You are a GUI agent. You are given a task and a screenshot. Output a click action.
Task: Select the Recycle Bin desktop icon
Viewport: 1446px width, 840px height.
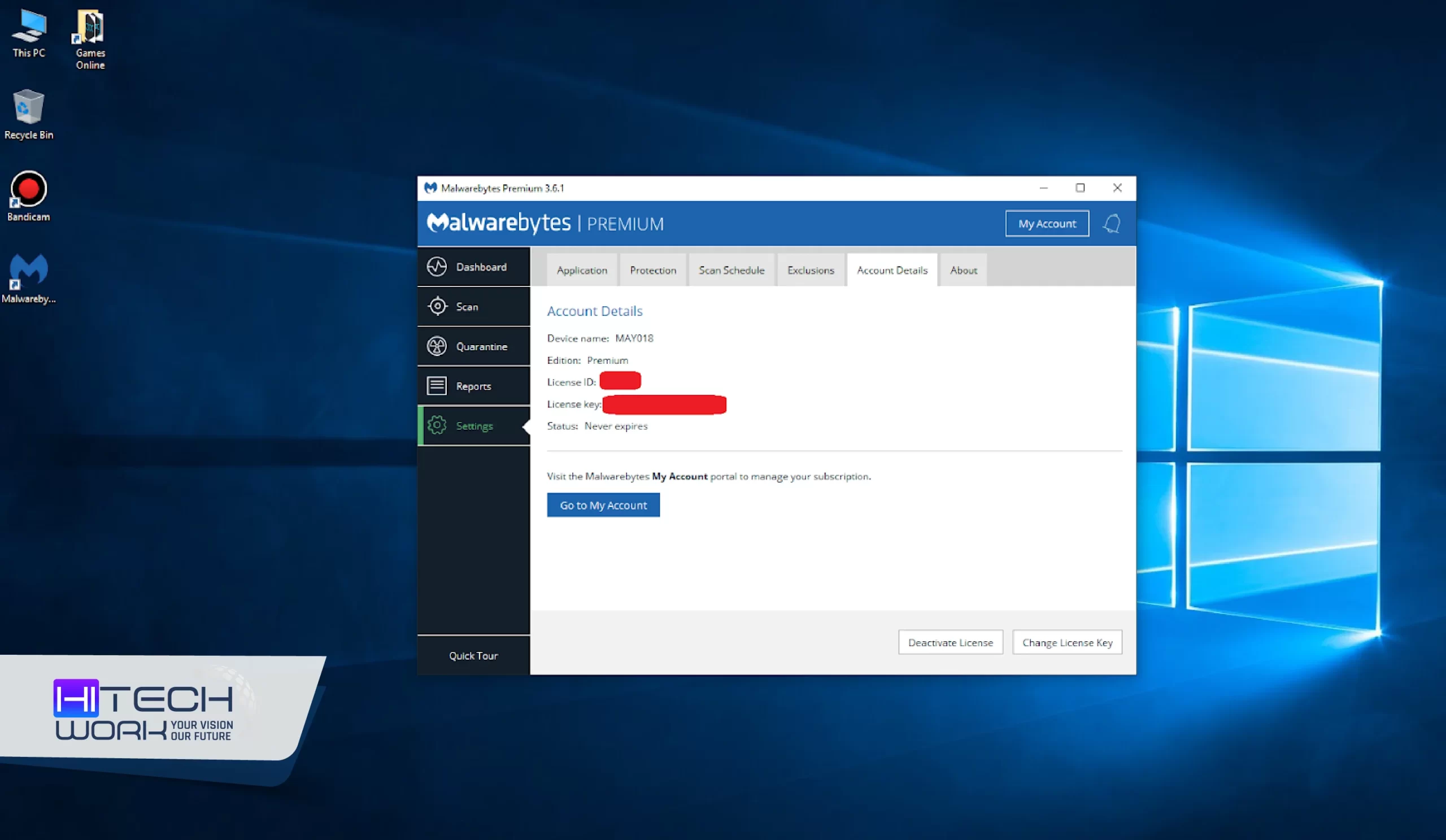coord(29,115)
